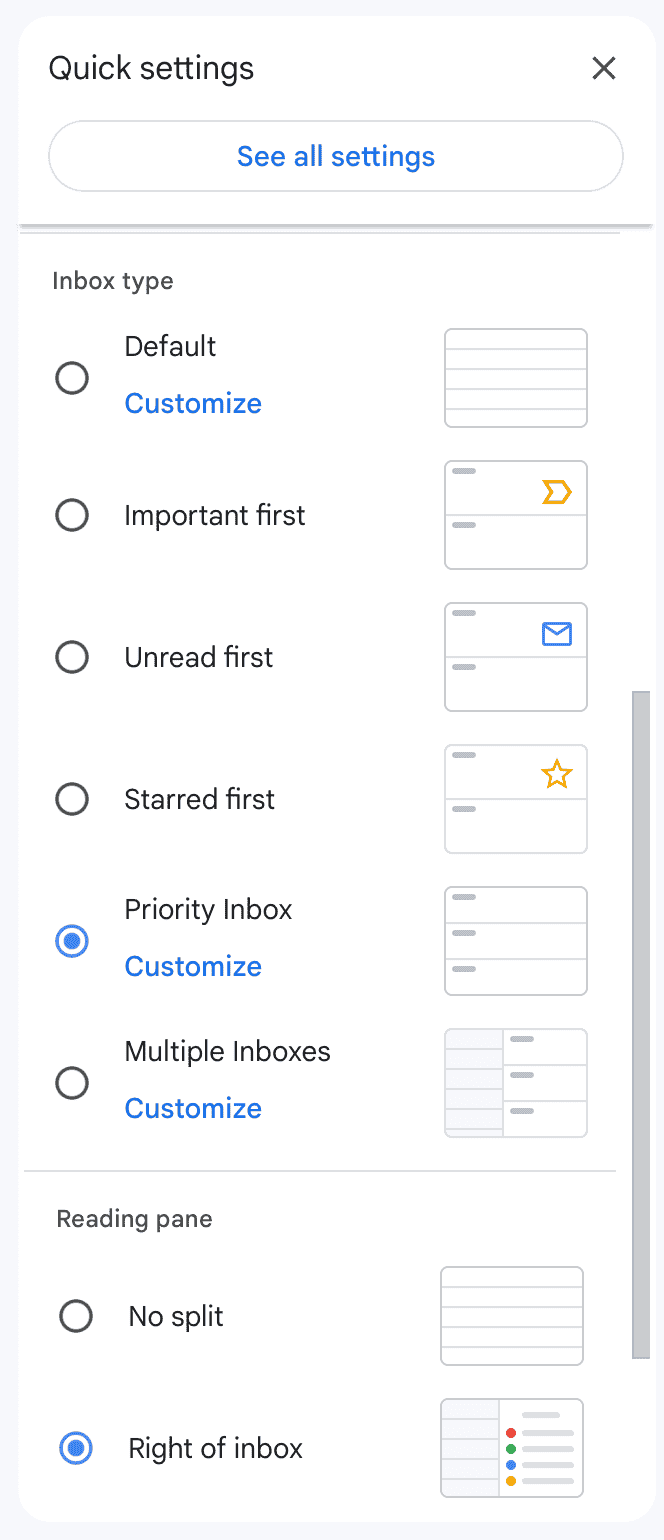Enable Starred first inbox

click(x=72, y=799)
